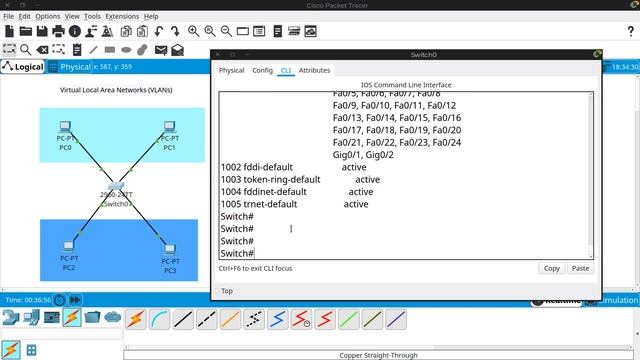This screenshot has width=640, height=360.
Task: Add a Complex PDU open envelope
Action: [178, 50]
